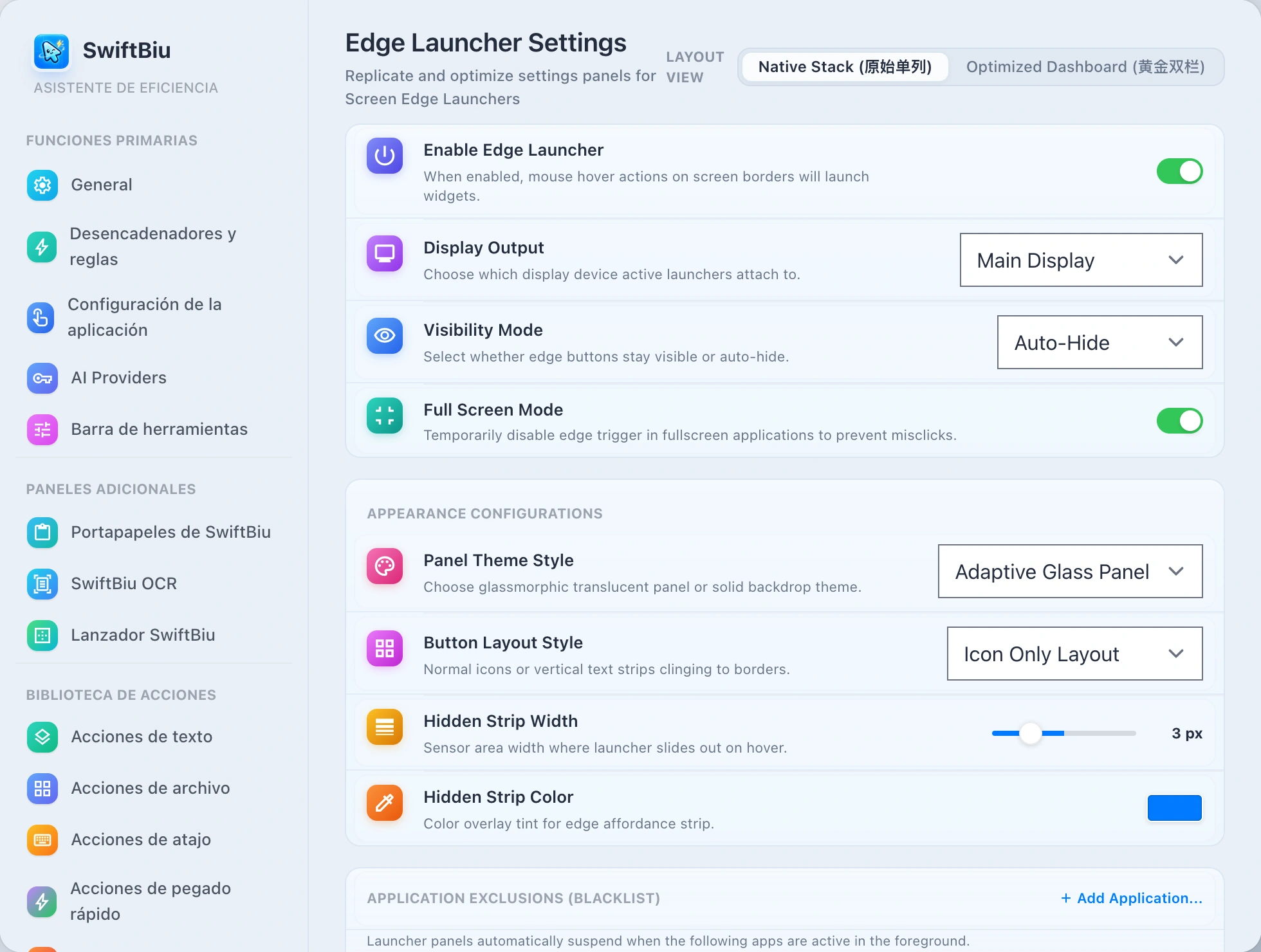1261x952 pixels.
Task: Click the Acciones de texto layers icon
Action: 42,737
